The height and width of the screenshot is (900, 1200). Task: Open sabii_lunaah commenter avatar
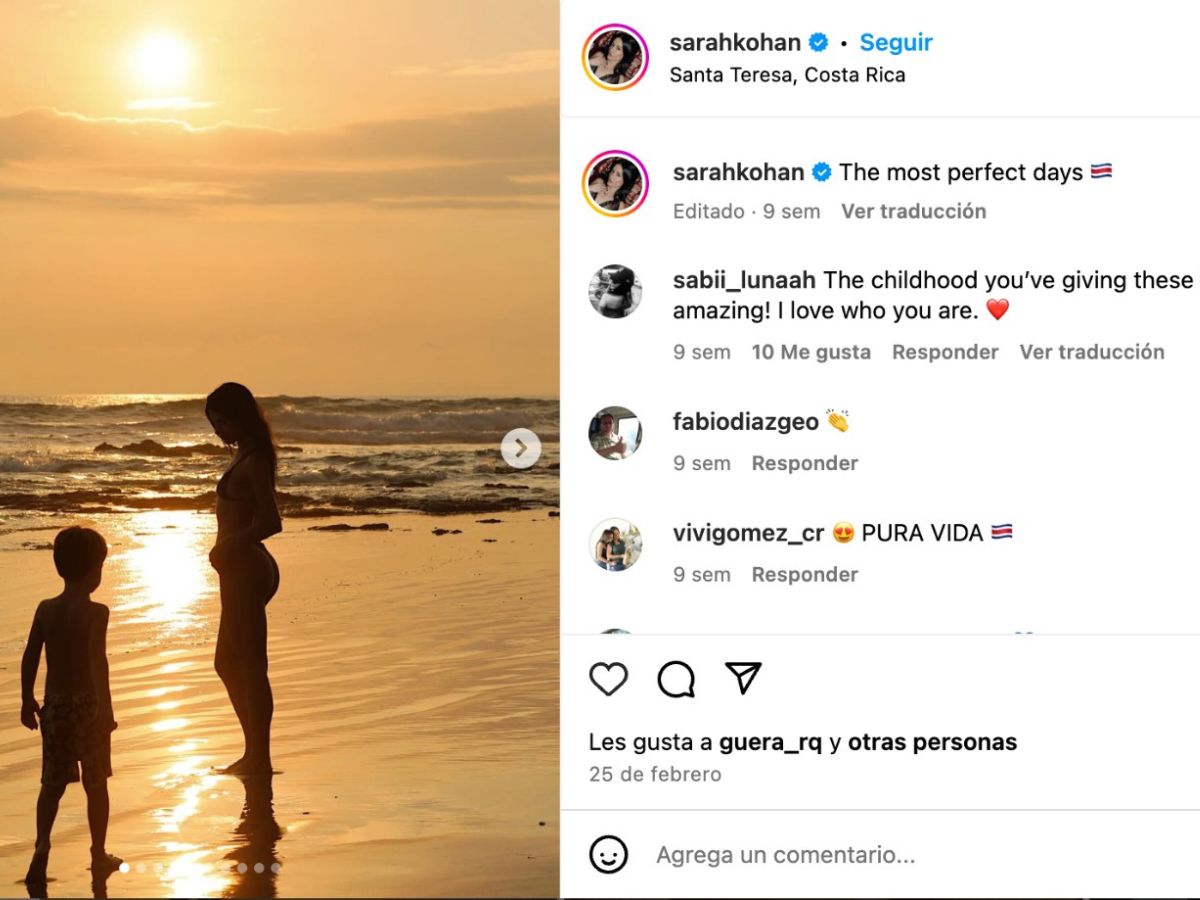point(615,291)
